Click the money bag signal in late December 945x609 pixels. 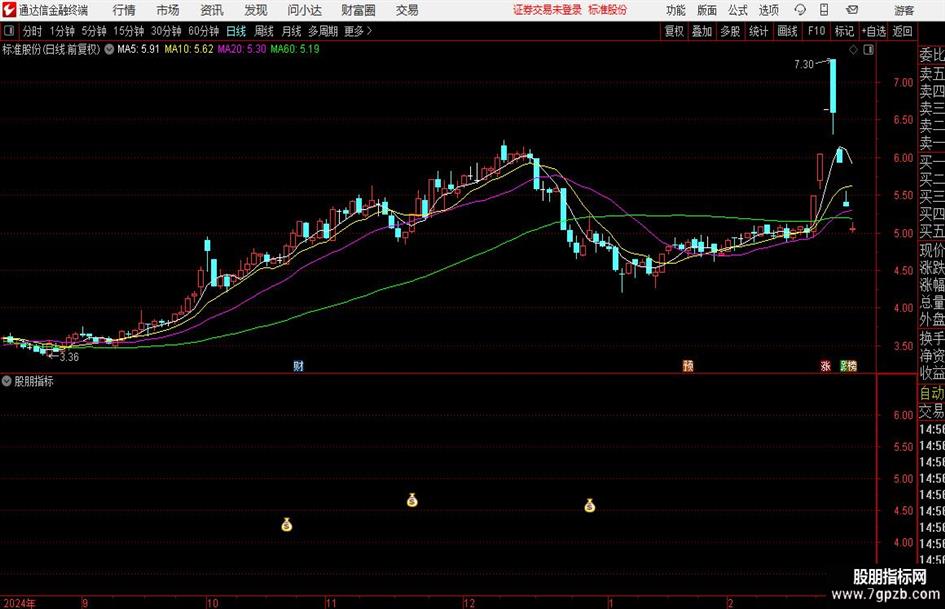tap(589, 505)
